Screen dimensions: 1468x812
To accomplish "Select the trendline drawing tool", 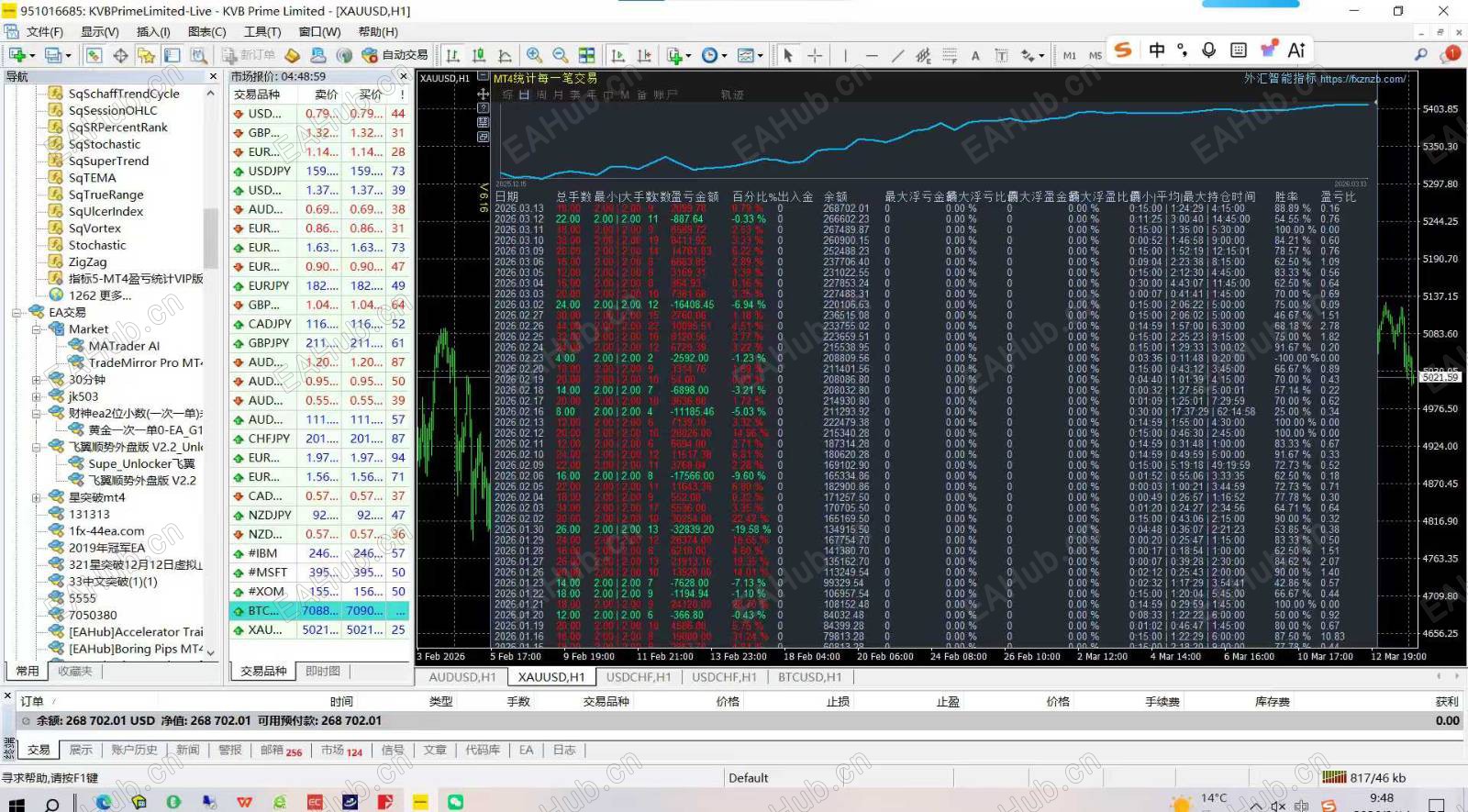I will [x=896, y=56].
